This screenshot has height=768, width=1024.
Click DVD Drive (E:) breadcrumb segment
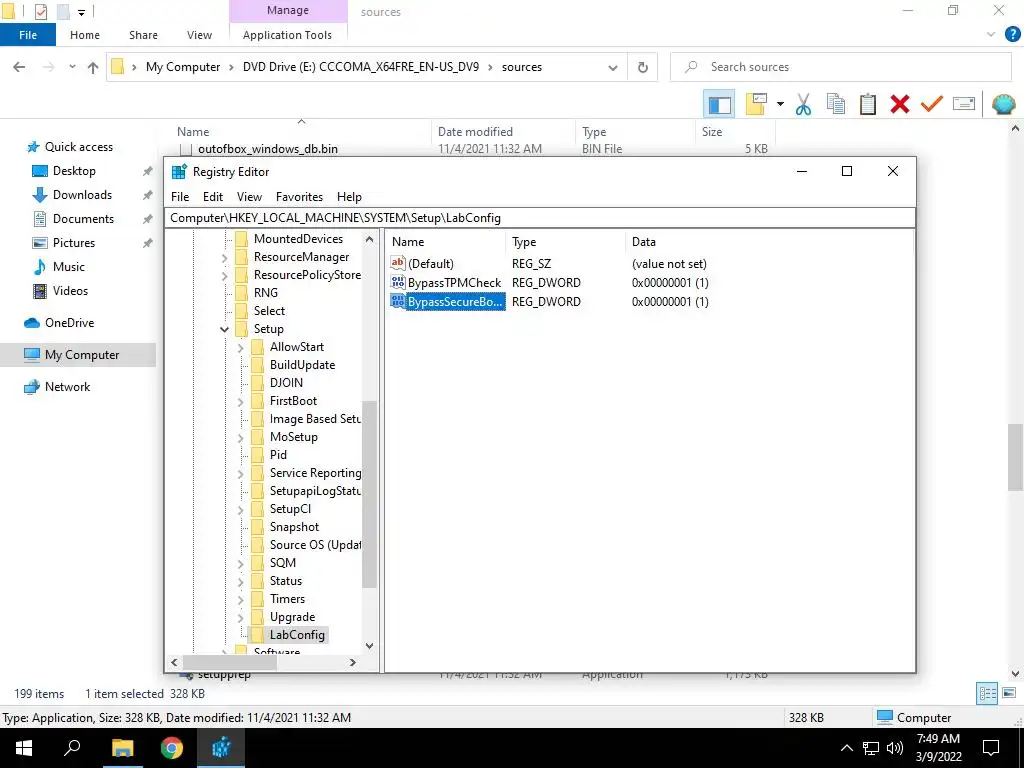point(360,67)
